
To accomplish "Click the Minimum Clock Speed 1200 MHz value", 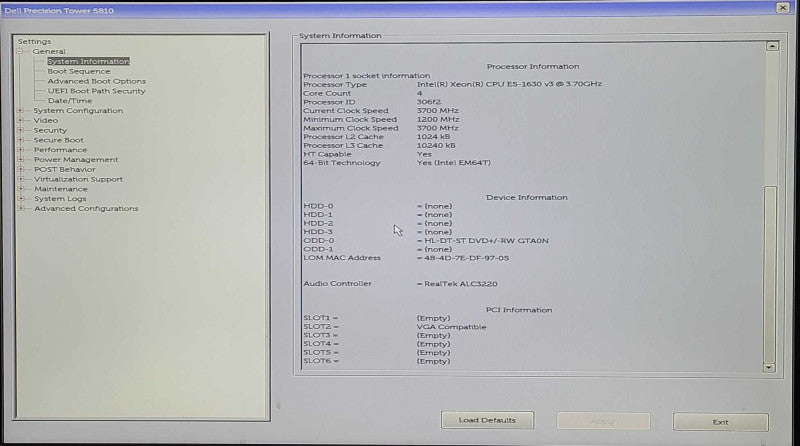I will click(438, 119).
